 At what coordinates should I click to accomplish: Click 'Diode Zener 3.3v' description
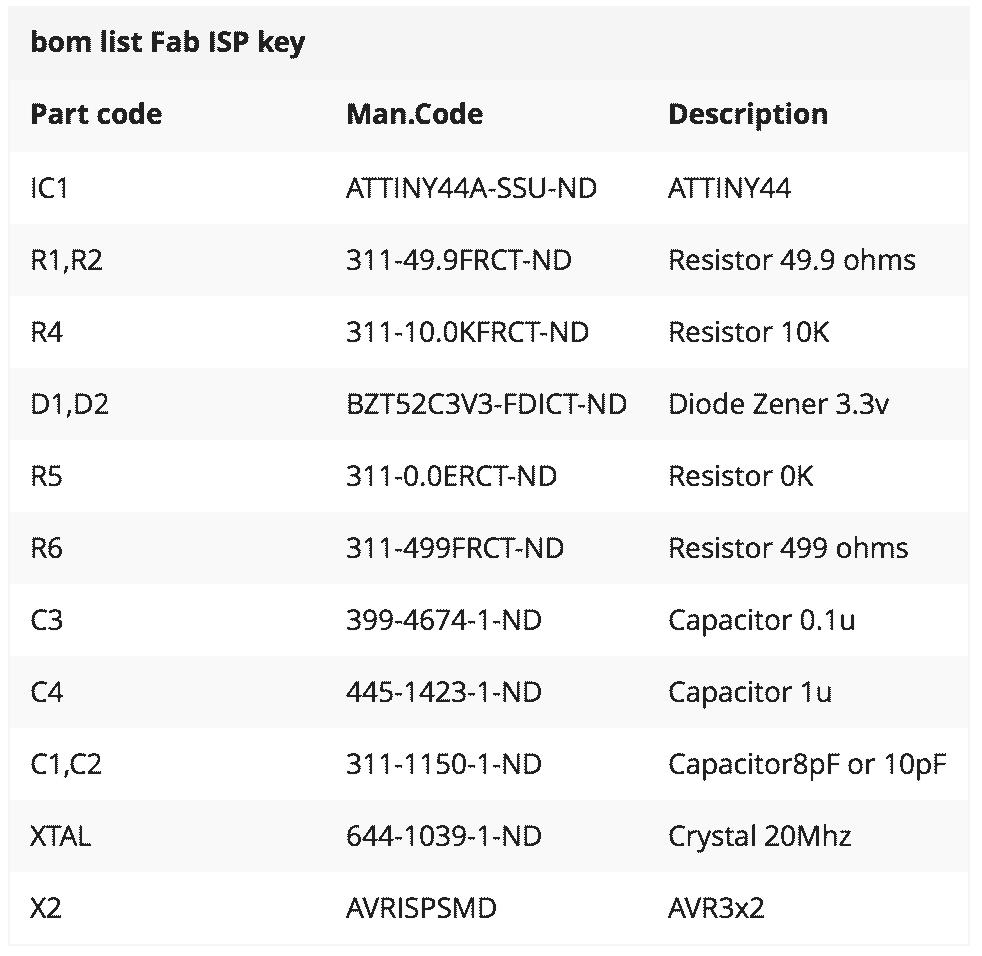pyautogui.click(x=778, y=404)
